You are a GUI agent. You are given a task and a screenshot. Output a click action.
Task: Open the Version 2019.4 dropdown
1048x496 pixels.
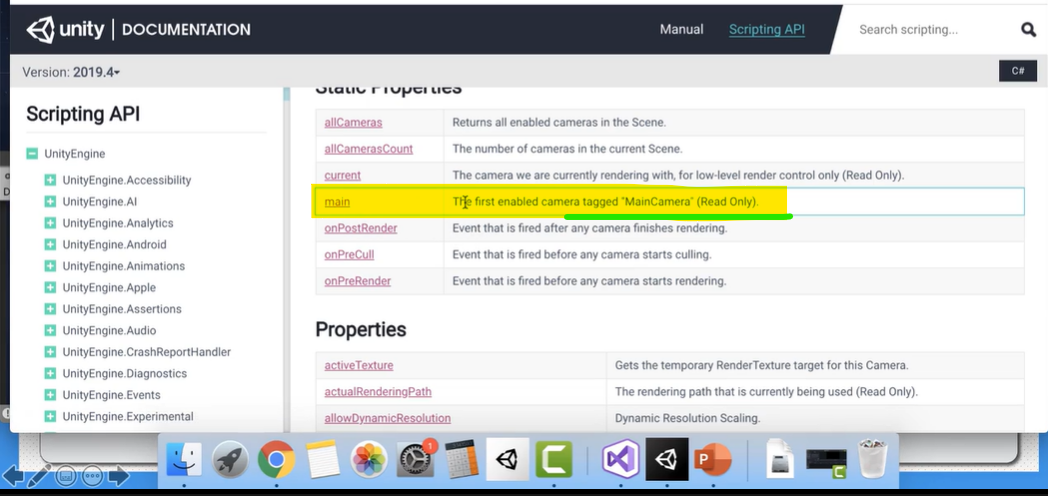coord(71,72)
